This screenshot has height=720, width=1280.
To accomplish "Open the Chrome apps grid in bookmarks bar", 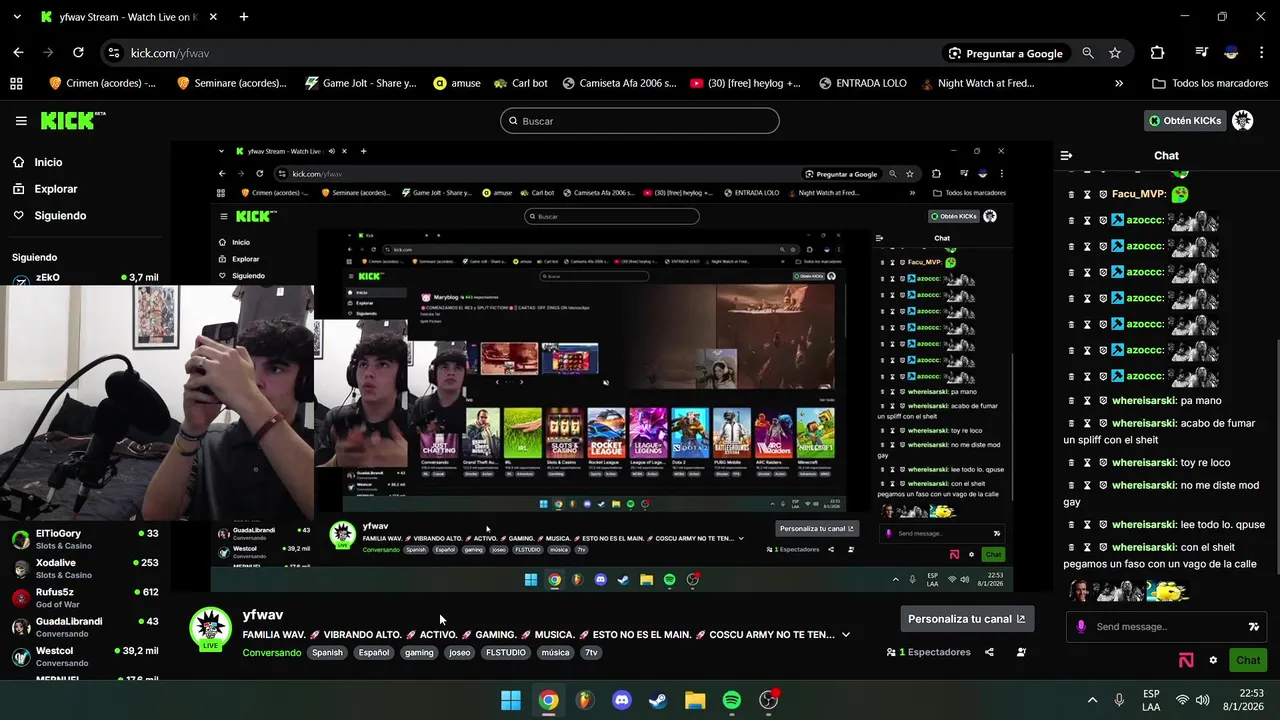I will coord(16,83).
